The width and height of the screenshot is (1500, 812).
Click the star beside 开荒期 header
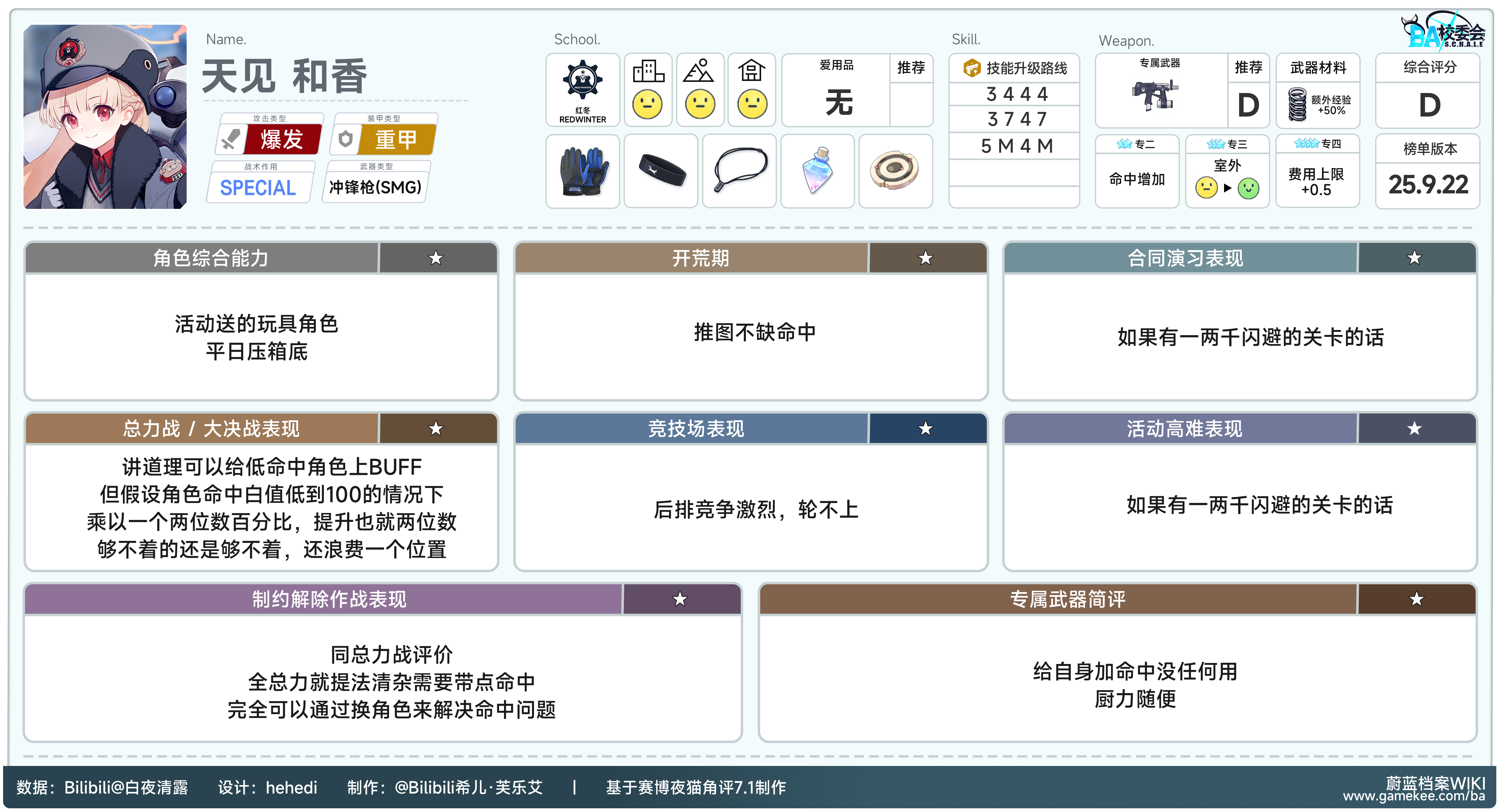tap(926, 258)
